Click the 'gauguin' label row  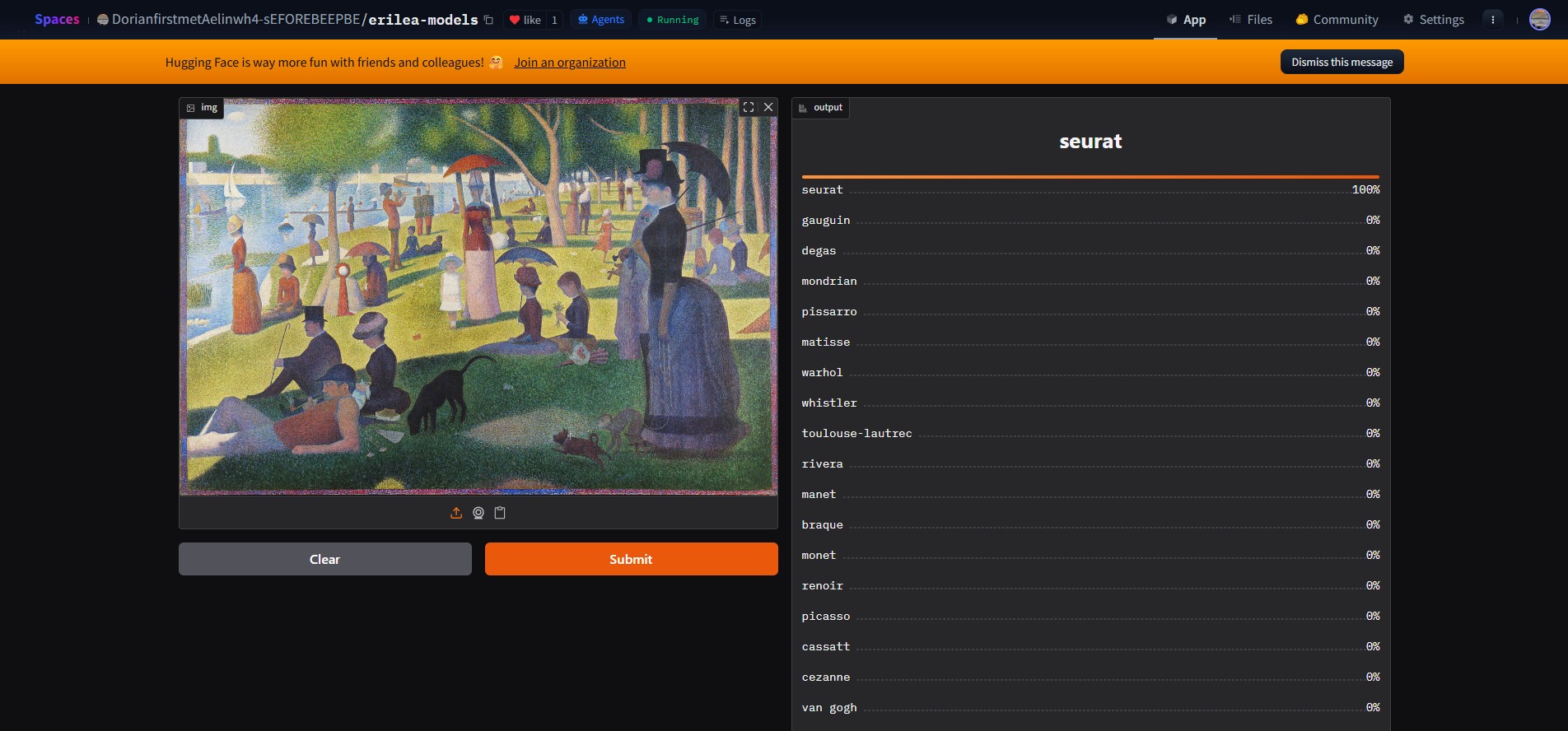(1090, 221)
